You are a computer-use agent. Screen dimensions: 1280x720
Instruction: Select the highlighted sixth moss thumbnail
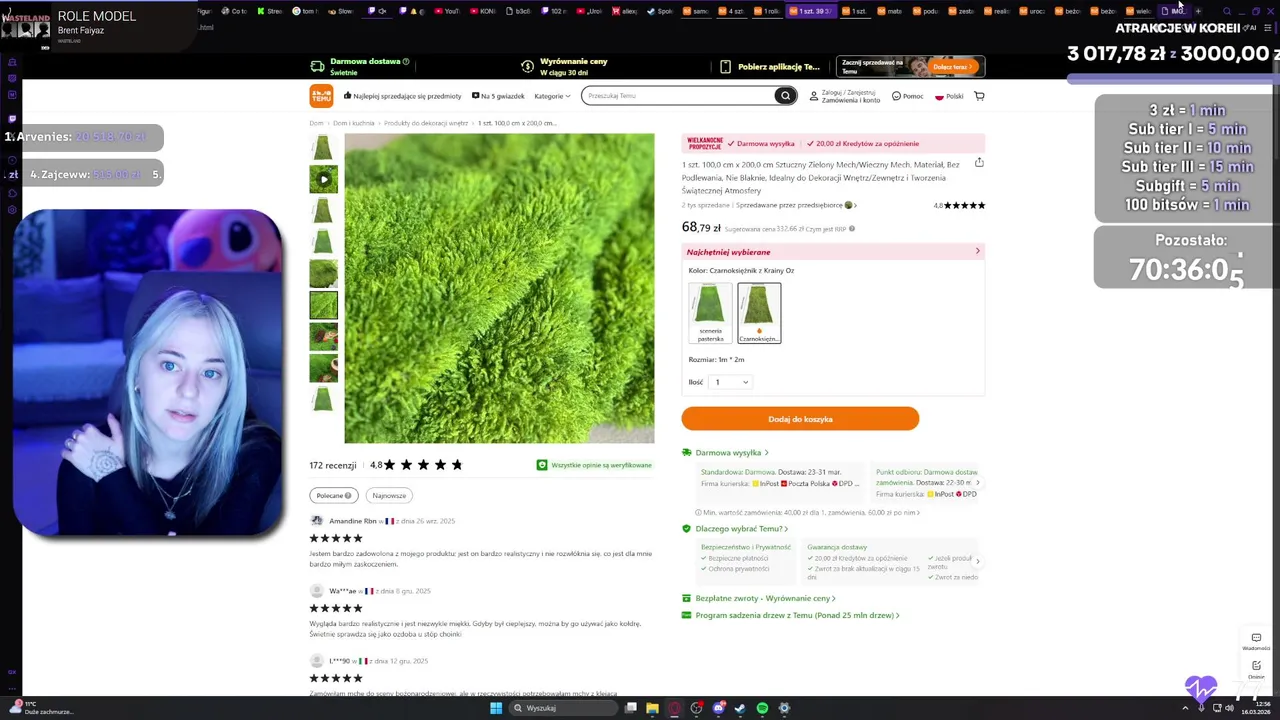[x=323, y=305]
